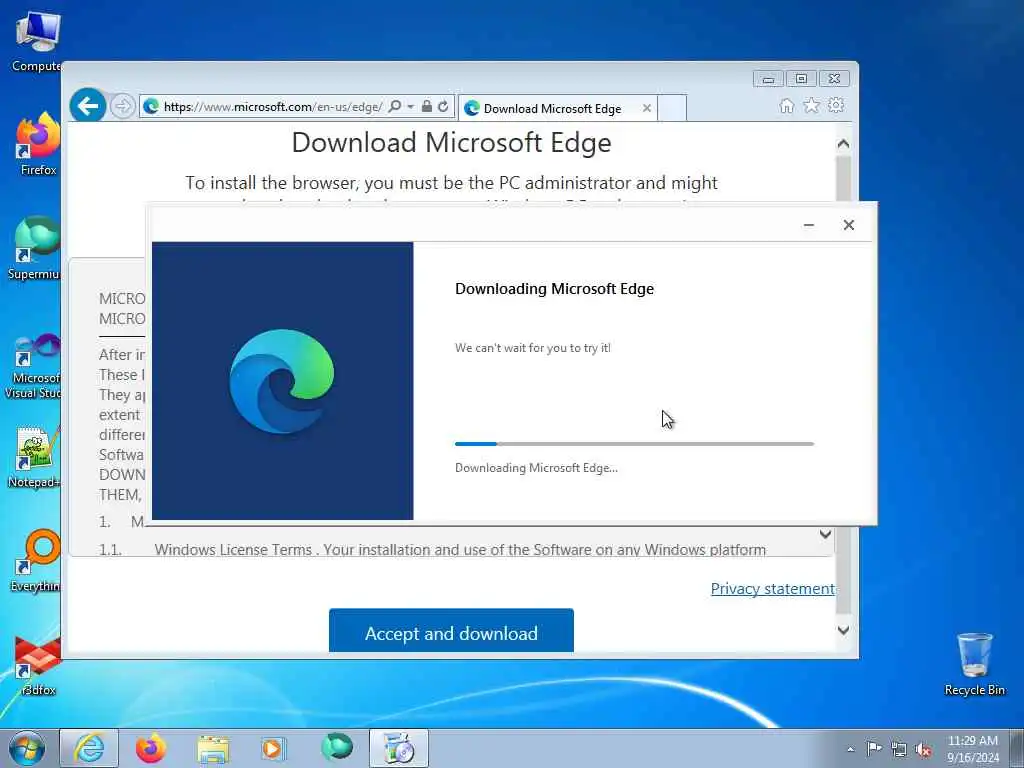The height and width of the screenshot is (768, 1024).
Task: Click the address bar search magnifier icon
Action: [x=394, y=106]
